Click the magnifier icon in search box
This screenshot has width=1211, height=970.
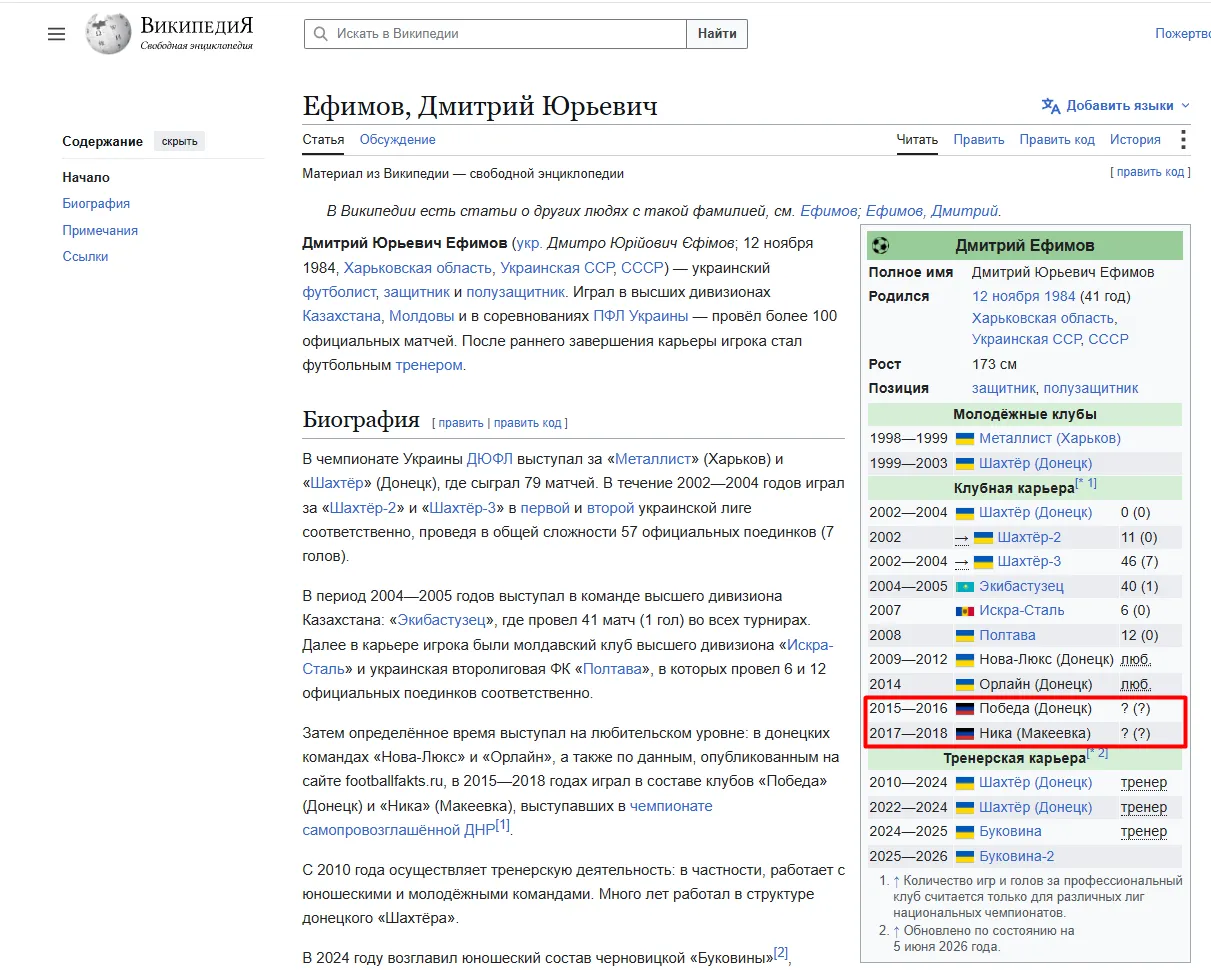321,34
